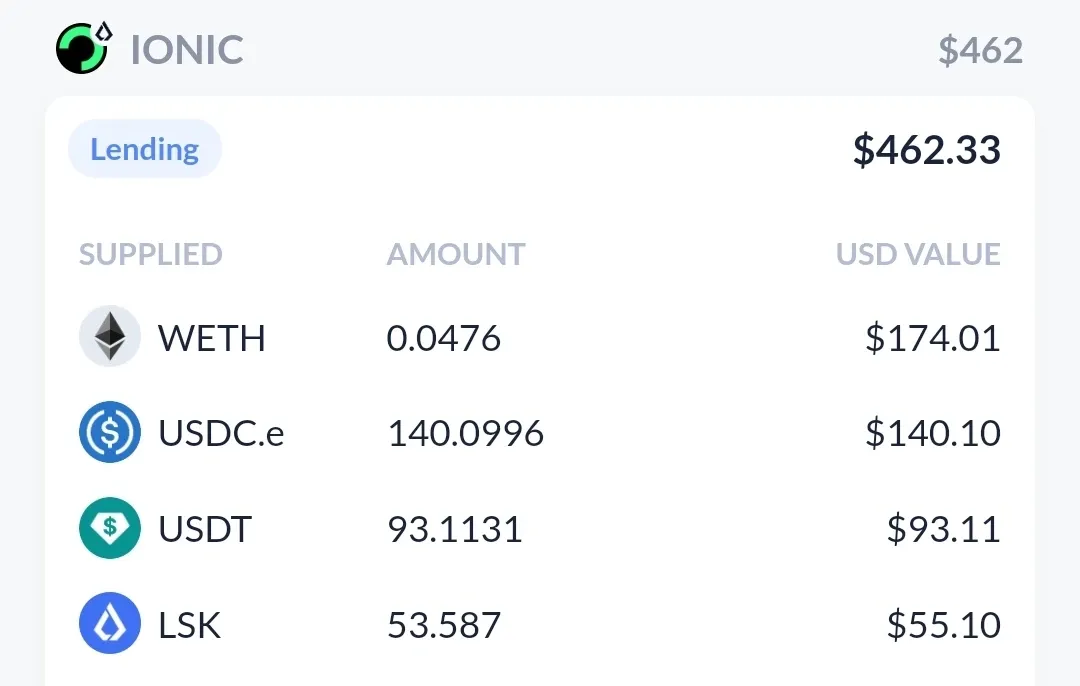The image size is (1080, 686).
Task: Select the Lending category tag
Action: point(145,149)
